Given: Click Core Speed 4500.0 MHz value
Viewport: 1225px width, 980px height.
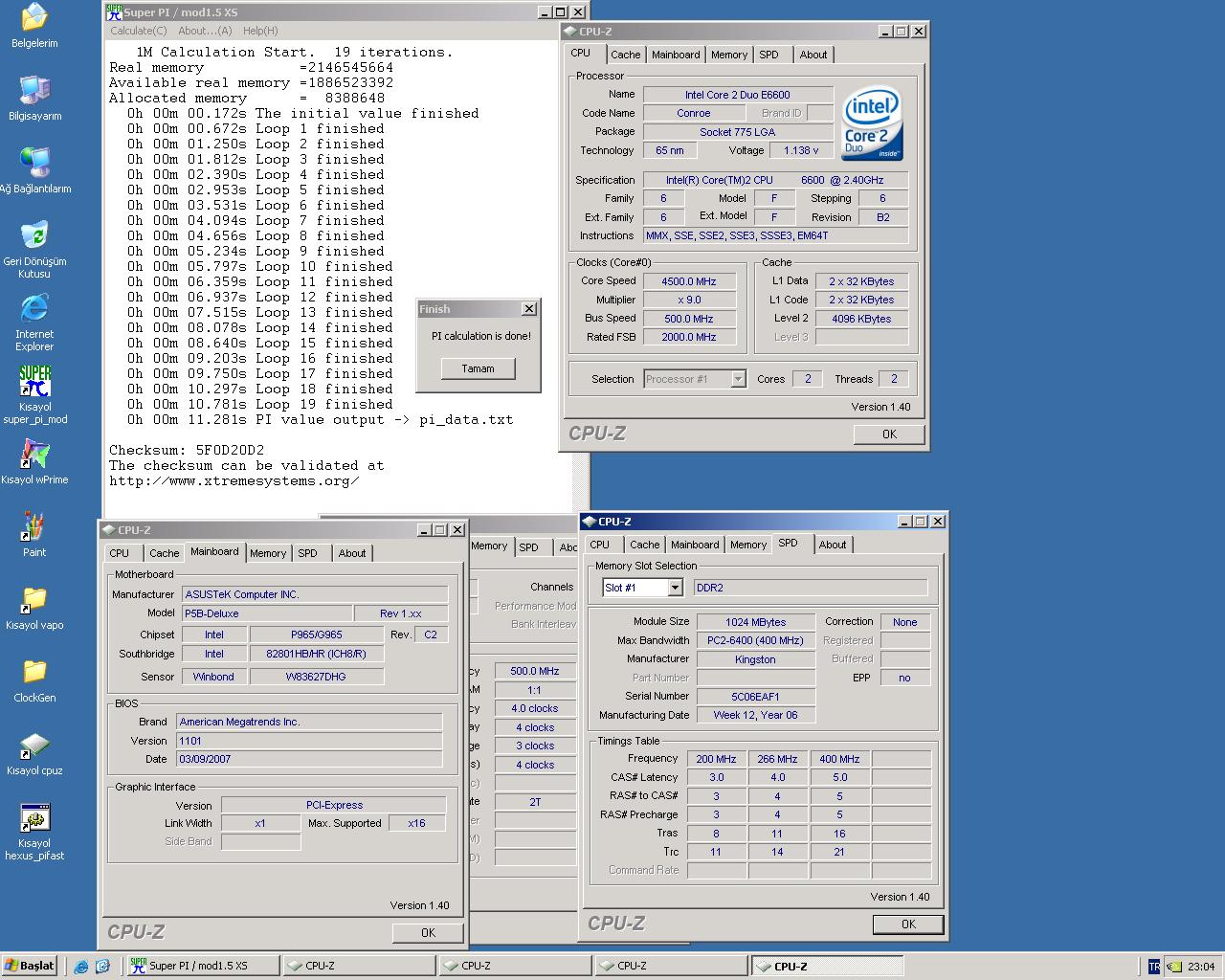Looking at the screenshot, I should coord(689,281).
